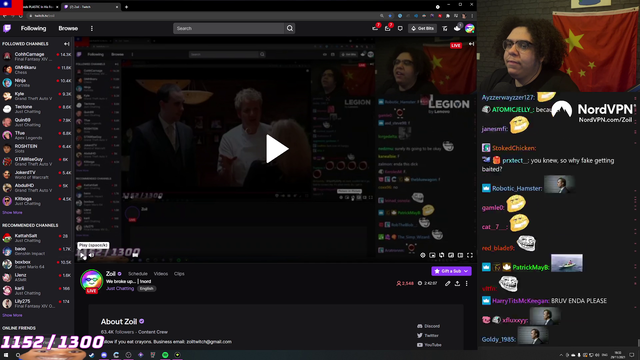Switch to the Schedule tab
The image size is (640, 360).
[x=138, y=274]
